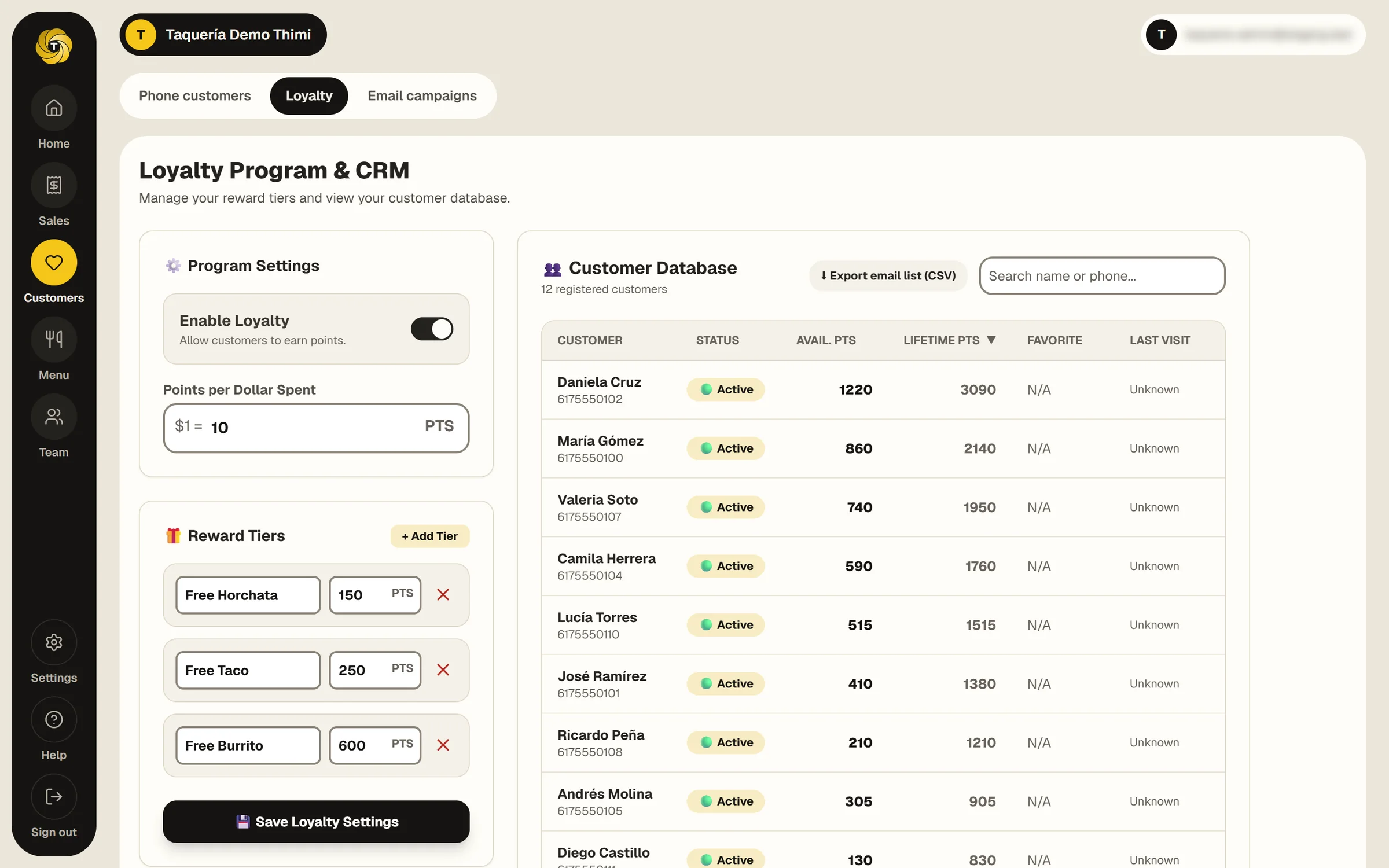This screenshot has width=1389, height=868.
Task: Edit the 250 PTS tier field
Action: tap(375, 670)
